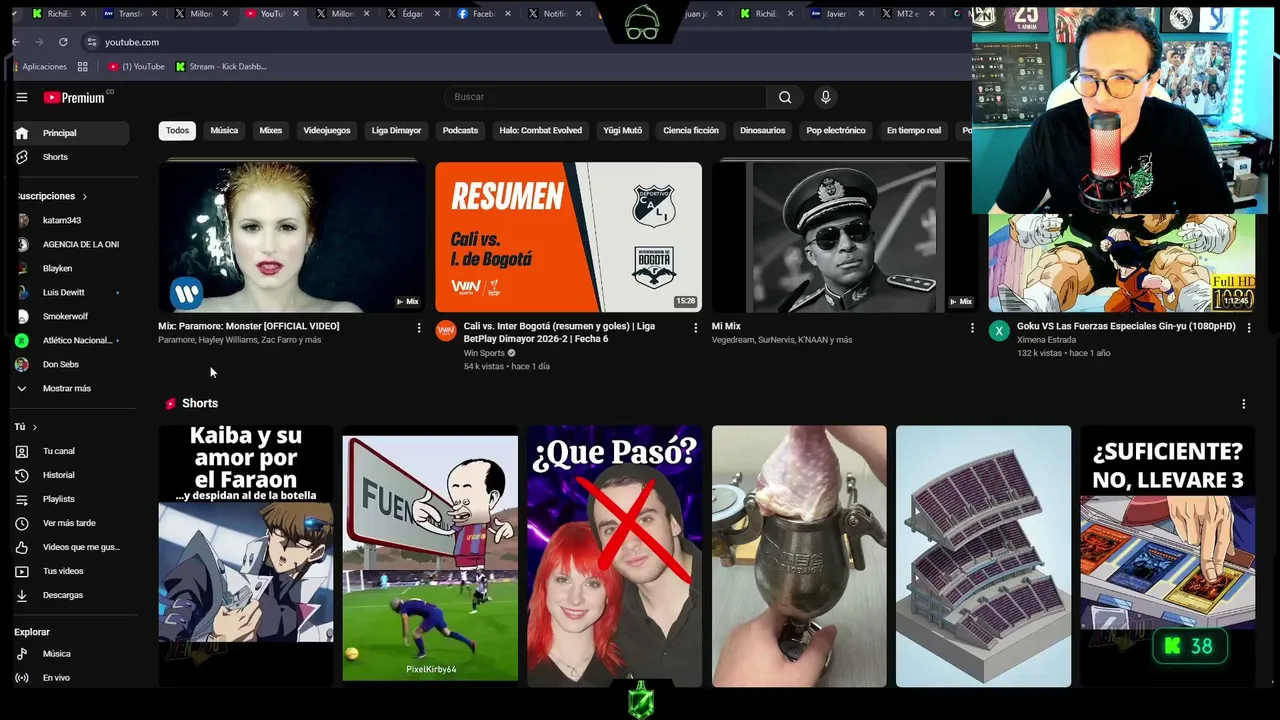1280x720 pixels.
Task: Select the Mixes filter chip
Action: tap(271, 131)
